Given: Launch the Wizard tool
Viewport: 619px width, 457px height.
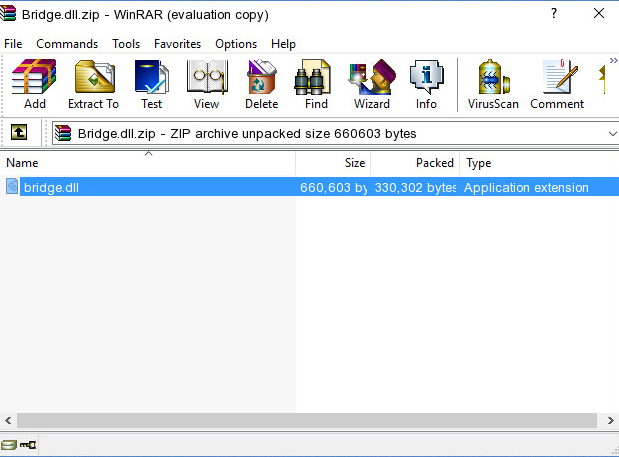Looking at the screenshot, I should click(372, 84).
